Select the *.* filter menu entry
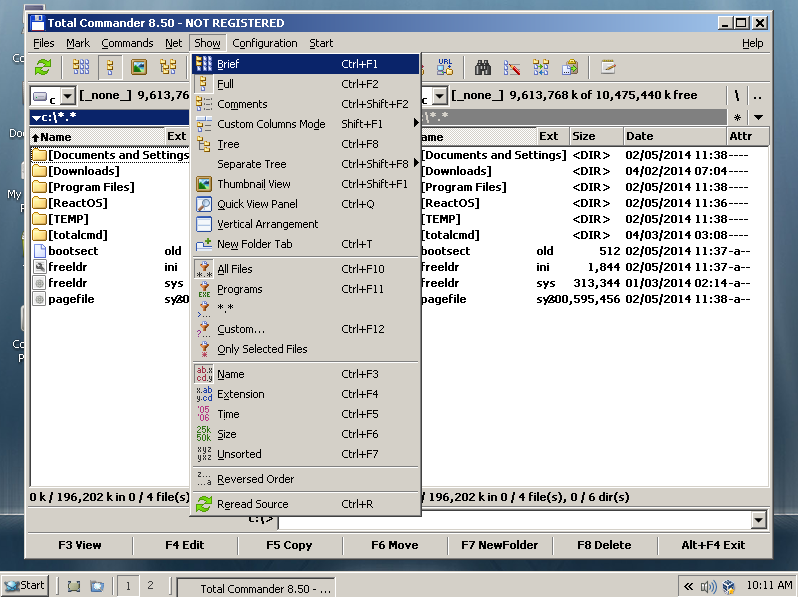Viewport: 798px width, 597px height. click(306, 309)
